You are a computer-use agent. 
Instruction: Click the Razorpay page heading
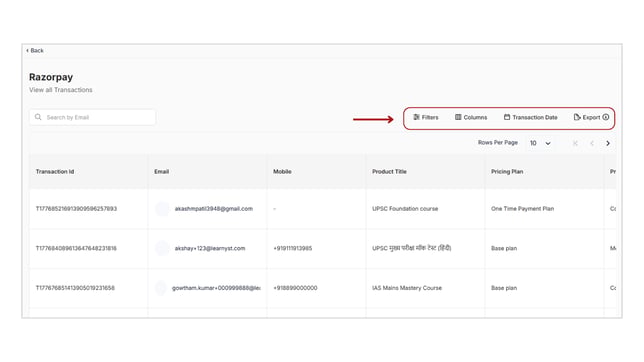pos(51,77)
